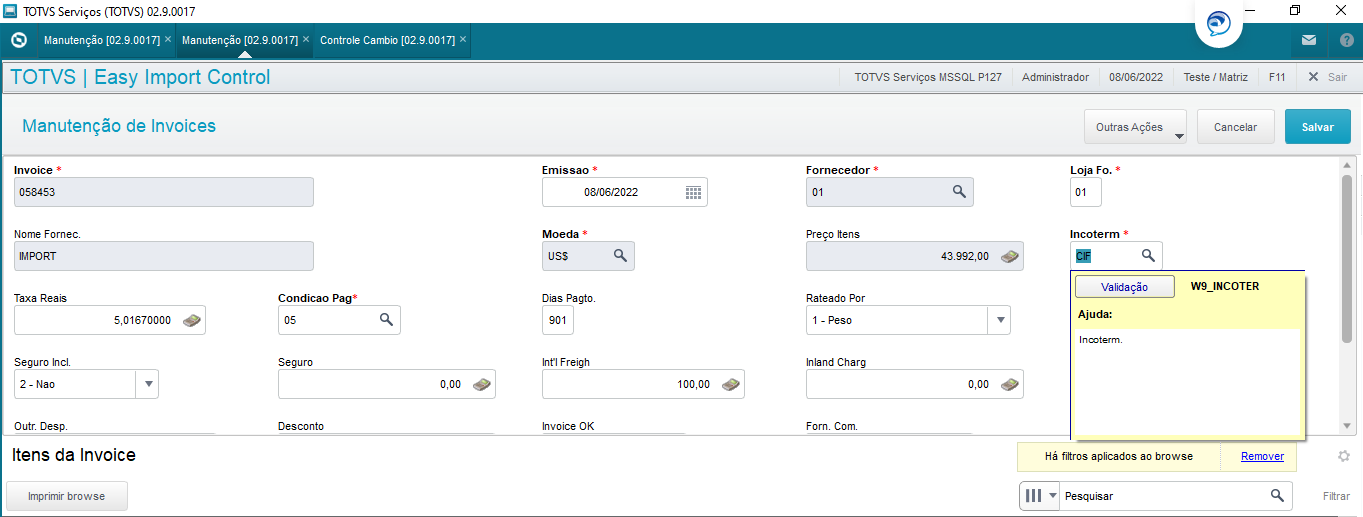Expand the Seguro Incl. dropdown
Screen dimensions: 1363x517
pos(147,384)
